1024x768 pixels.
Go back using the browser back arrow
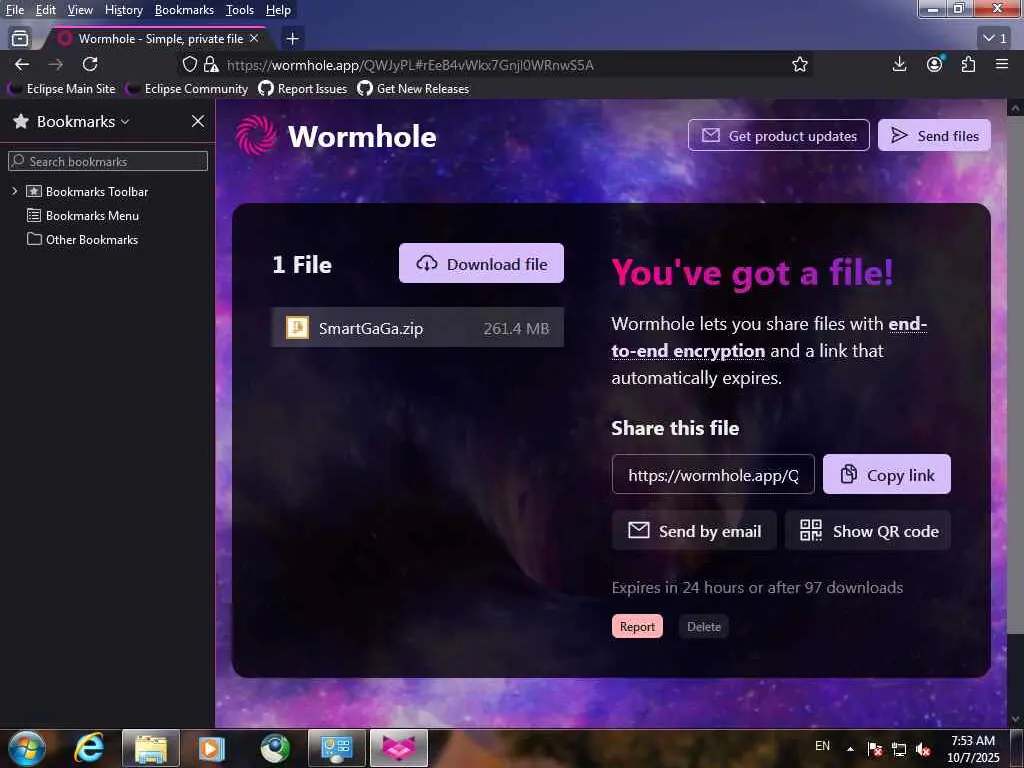coord(22,64)
